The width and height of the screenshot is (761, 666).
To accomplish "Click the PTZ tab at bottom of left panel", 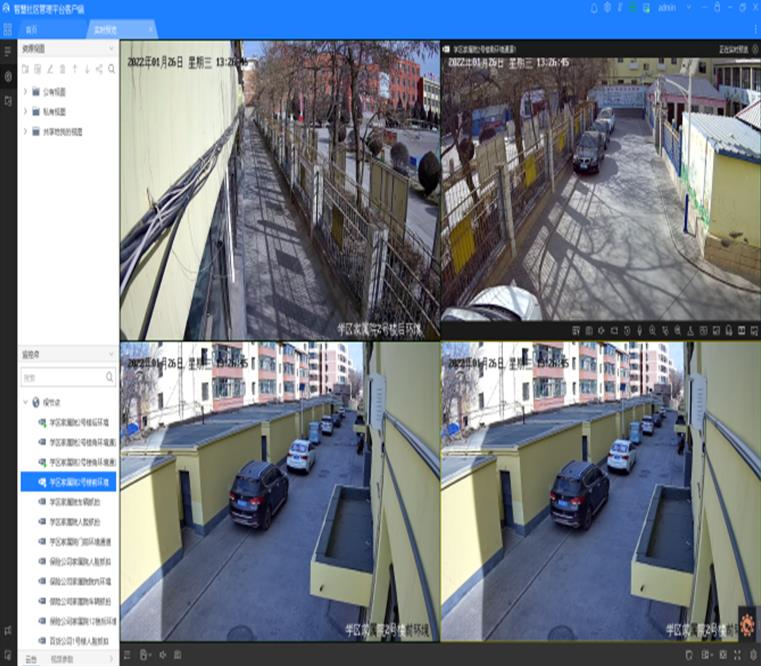I will coord(31,659).
